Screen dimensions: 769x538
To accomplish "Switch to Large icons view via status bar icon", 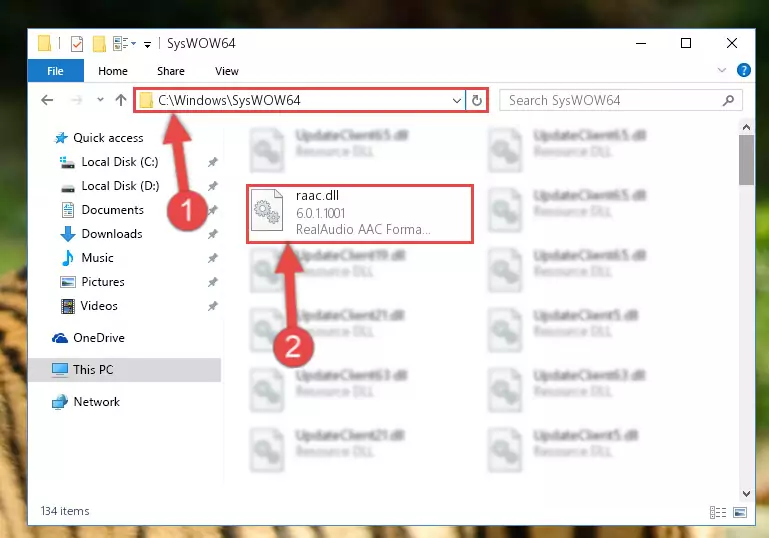I will coord(740,512).
